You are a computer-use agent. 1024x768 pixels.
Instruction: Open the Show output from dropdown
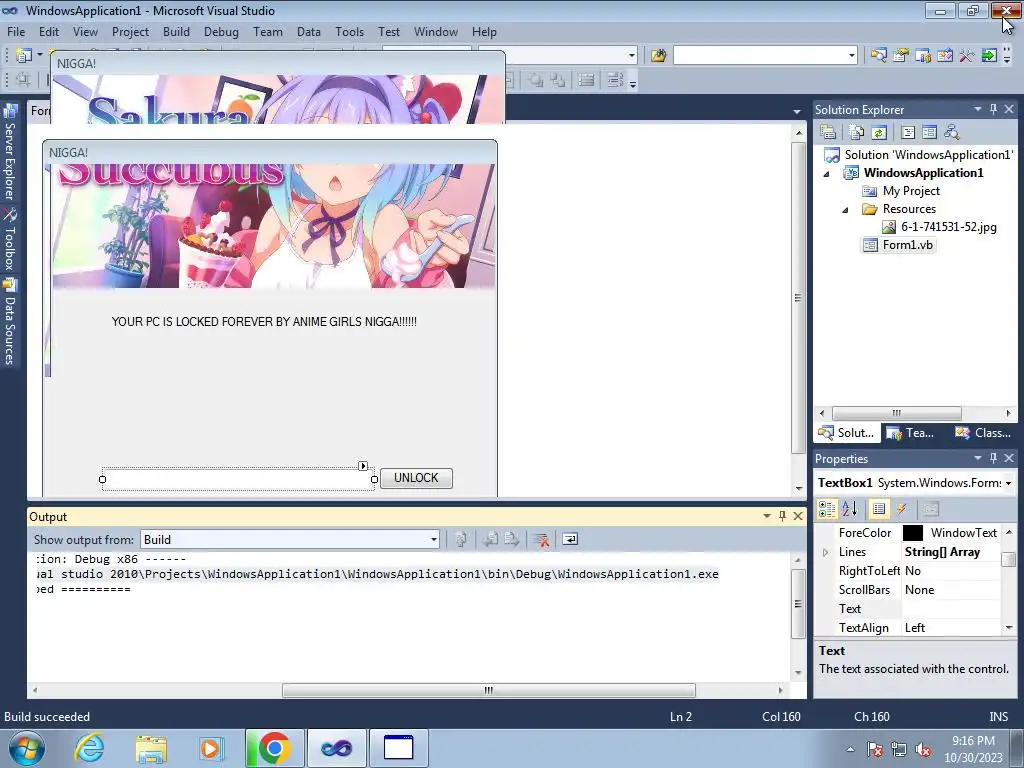pos(434,539)
